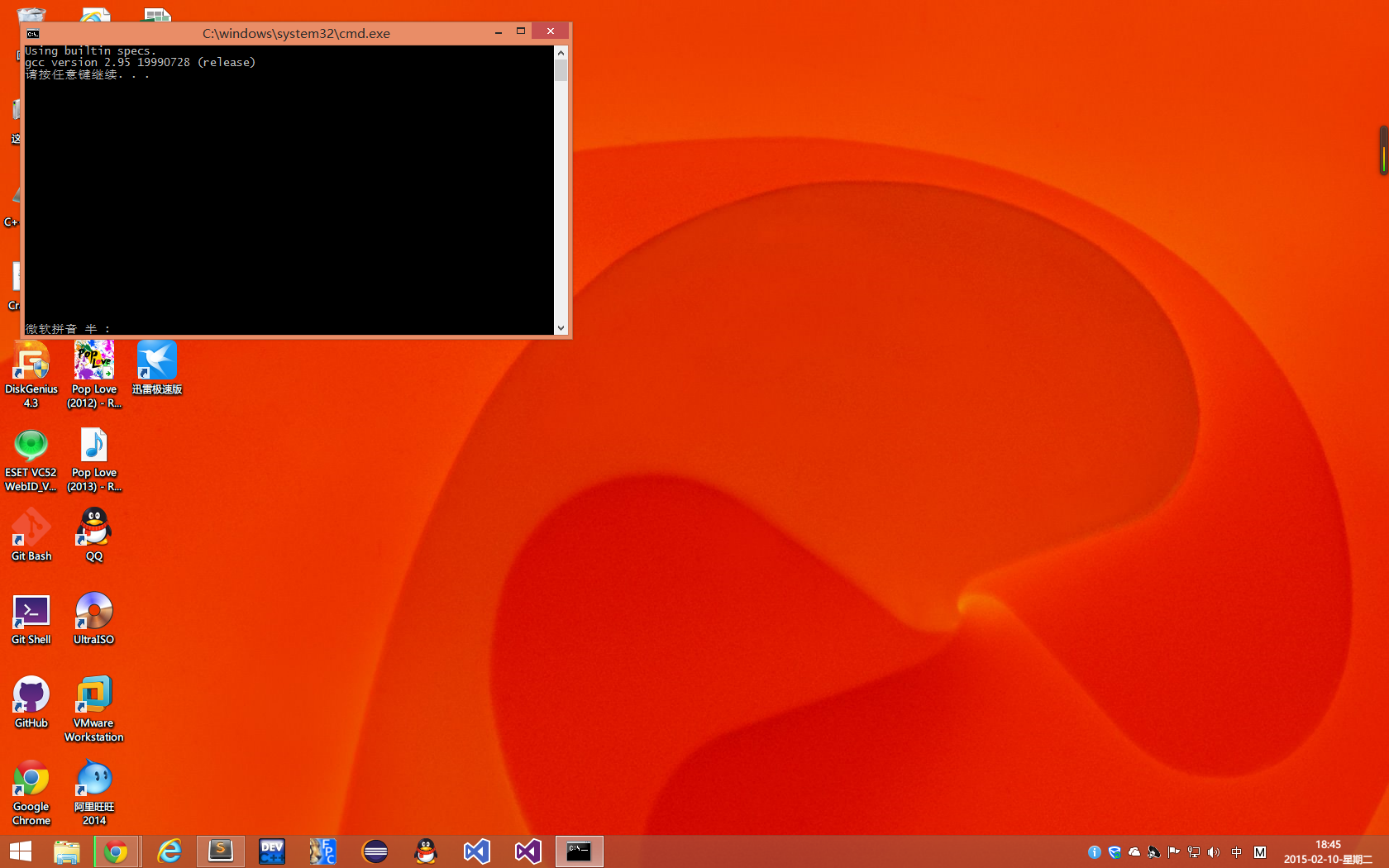Open the DiskGenius 4.3 desktop shortcut

(x=31, y=374)
